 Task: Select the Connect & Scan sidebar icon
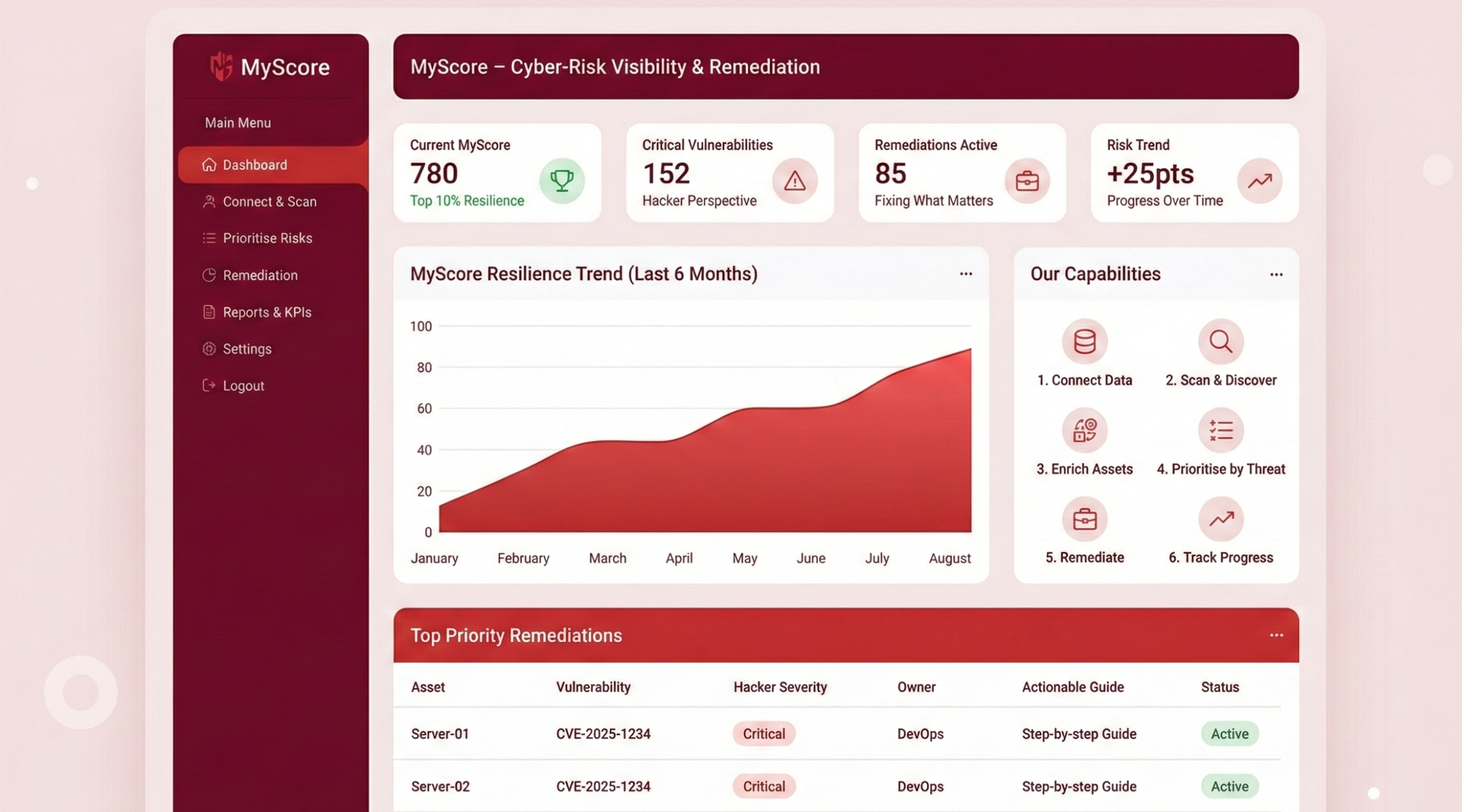click(209, 201)
